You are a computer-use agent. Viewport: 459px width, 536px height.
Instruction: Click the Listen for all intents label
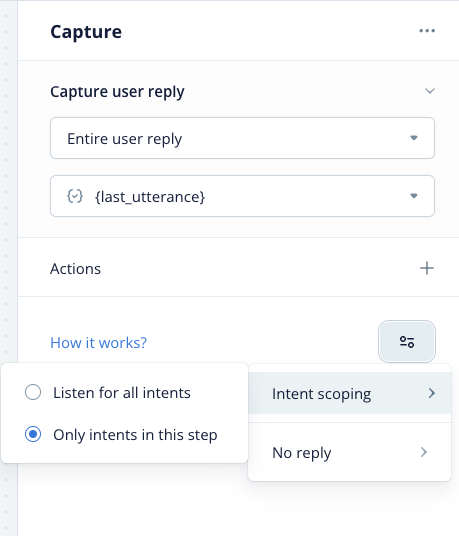click(122, 393)
